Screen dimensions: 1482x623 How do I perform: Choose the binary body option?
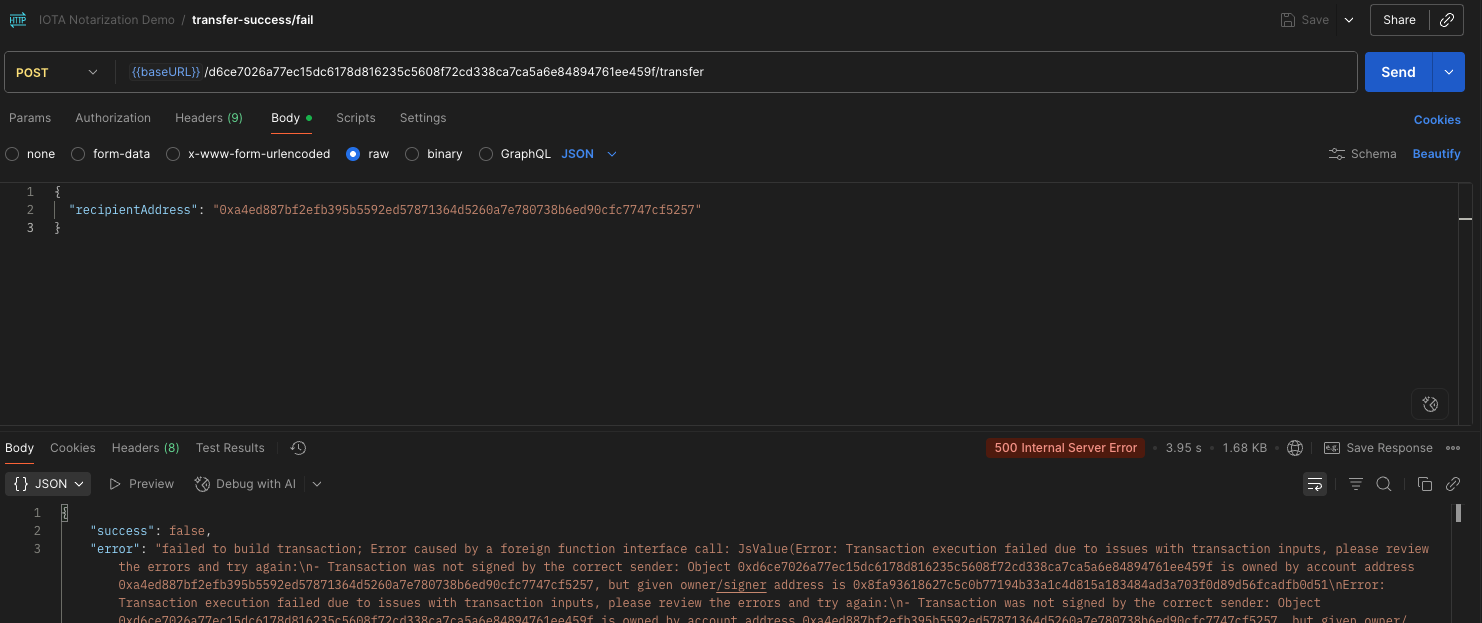click(x=412, y=154)
